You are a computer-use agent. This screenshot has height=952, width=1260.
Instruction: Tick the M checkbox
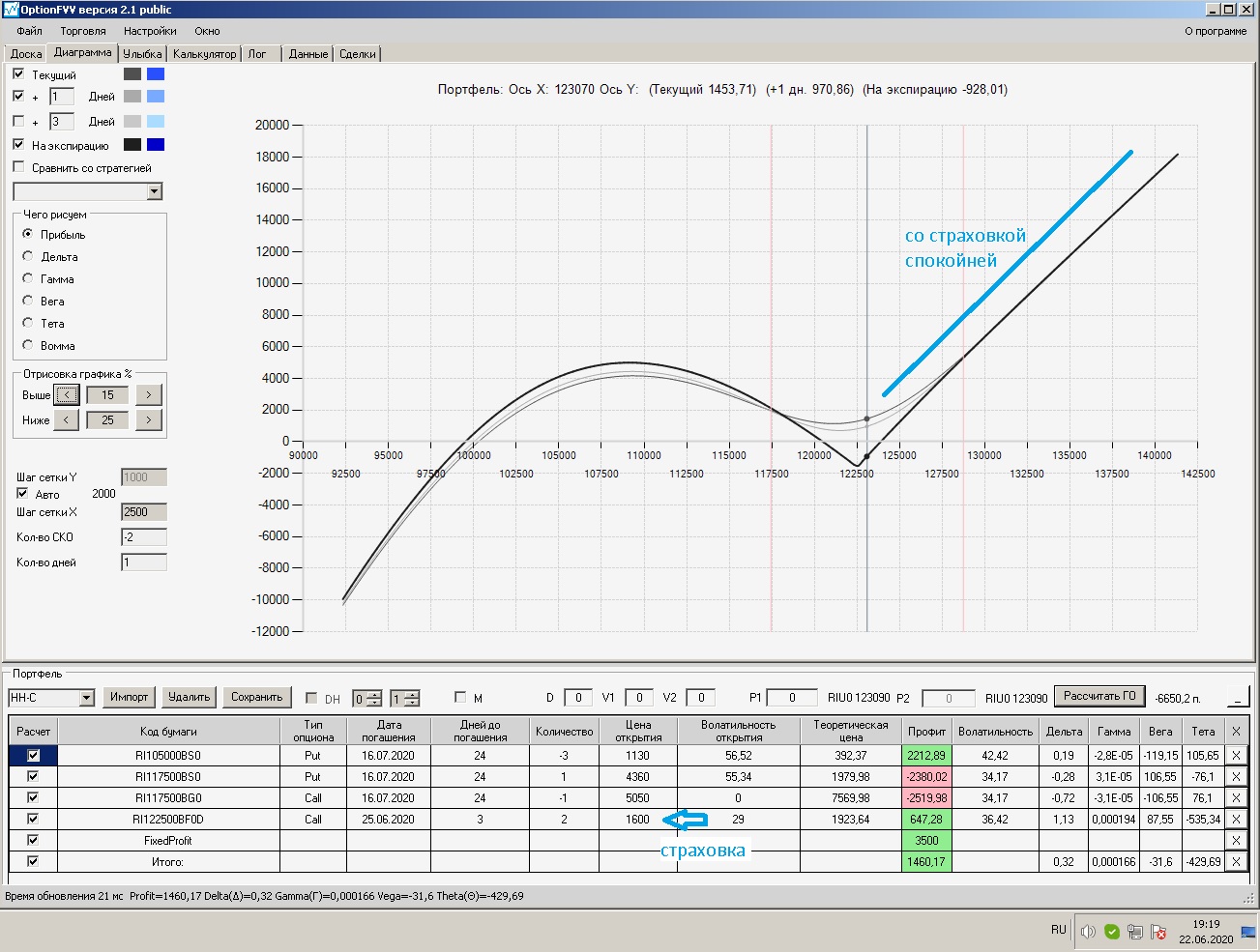(x=460, y=697)
